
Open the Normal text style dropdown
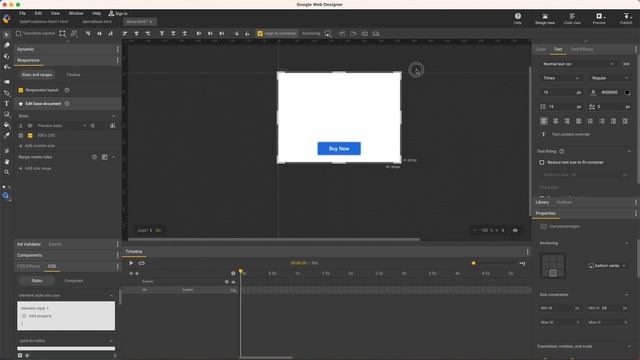(578, 64)
